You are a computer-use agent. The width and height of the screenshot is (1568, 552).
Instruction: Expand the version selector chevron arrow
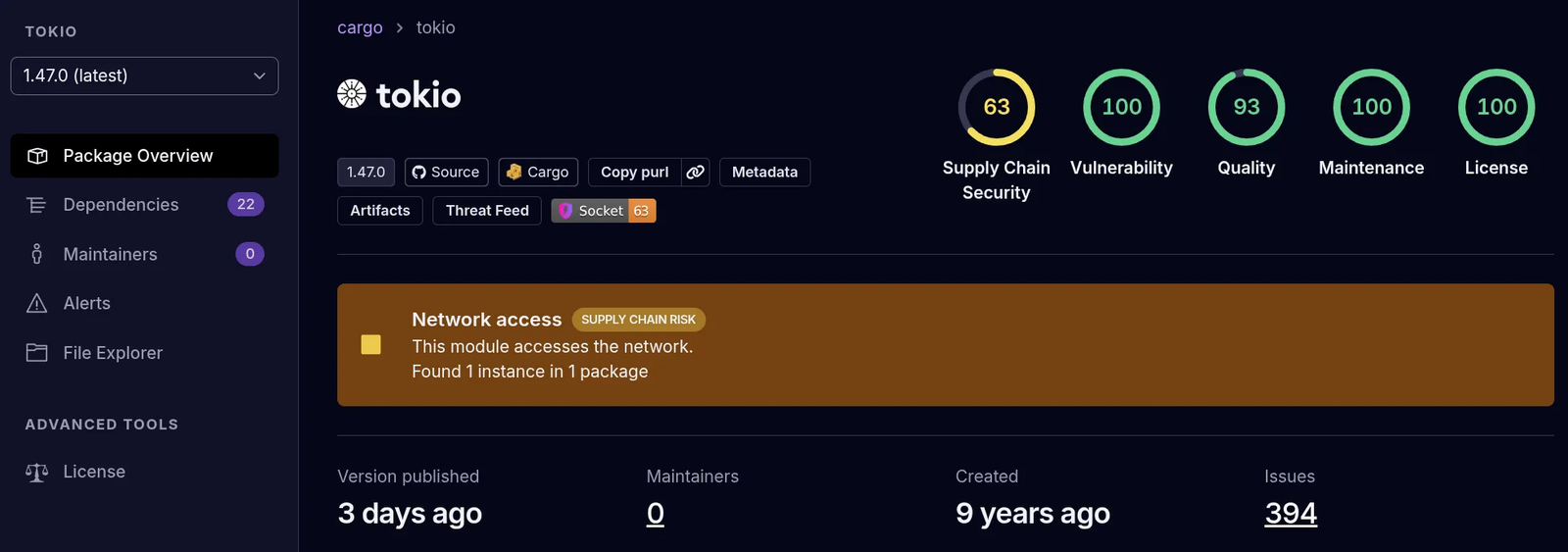point(260,76)
